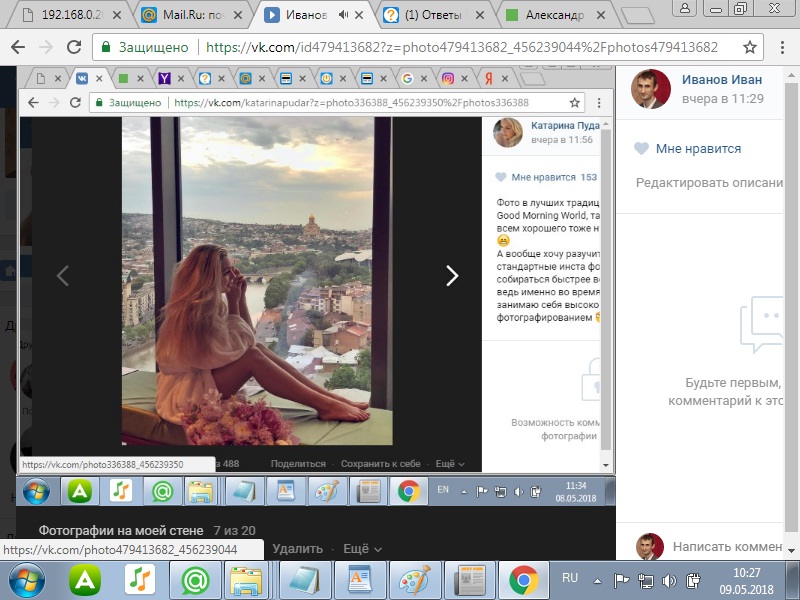800x600 pixels.
Task: Open Фотографии на моей стене album link
Action: [x=121, y=531]
